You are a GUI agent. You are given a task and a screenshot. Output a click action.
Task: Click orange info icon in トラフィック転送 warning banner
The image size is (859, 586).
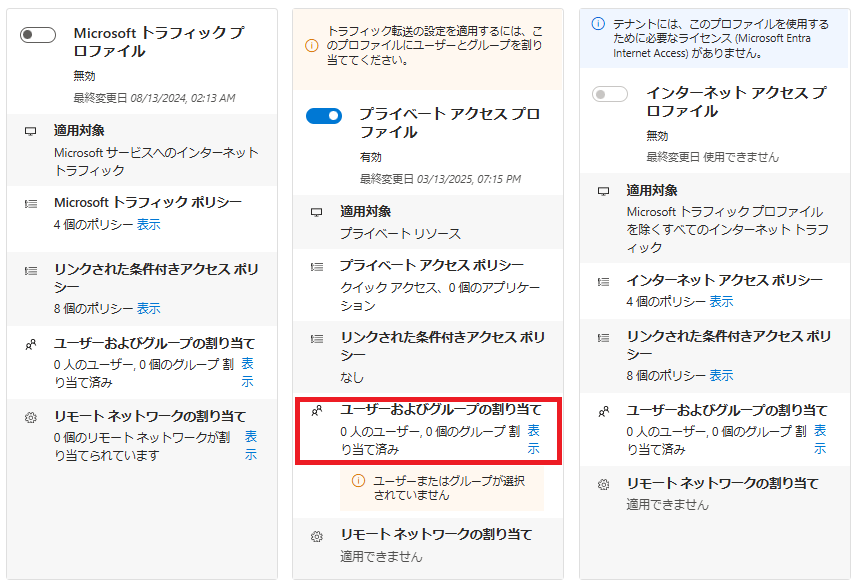(311, 45)
